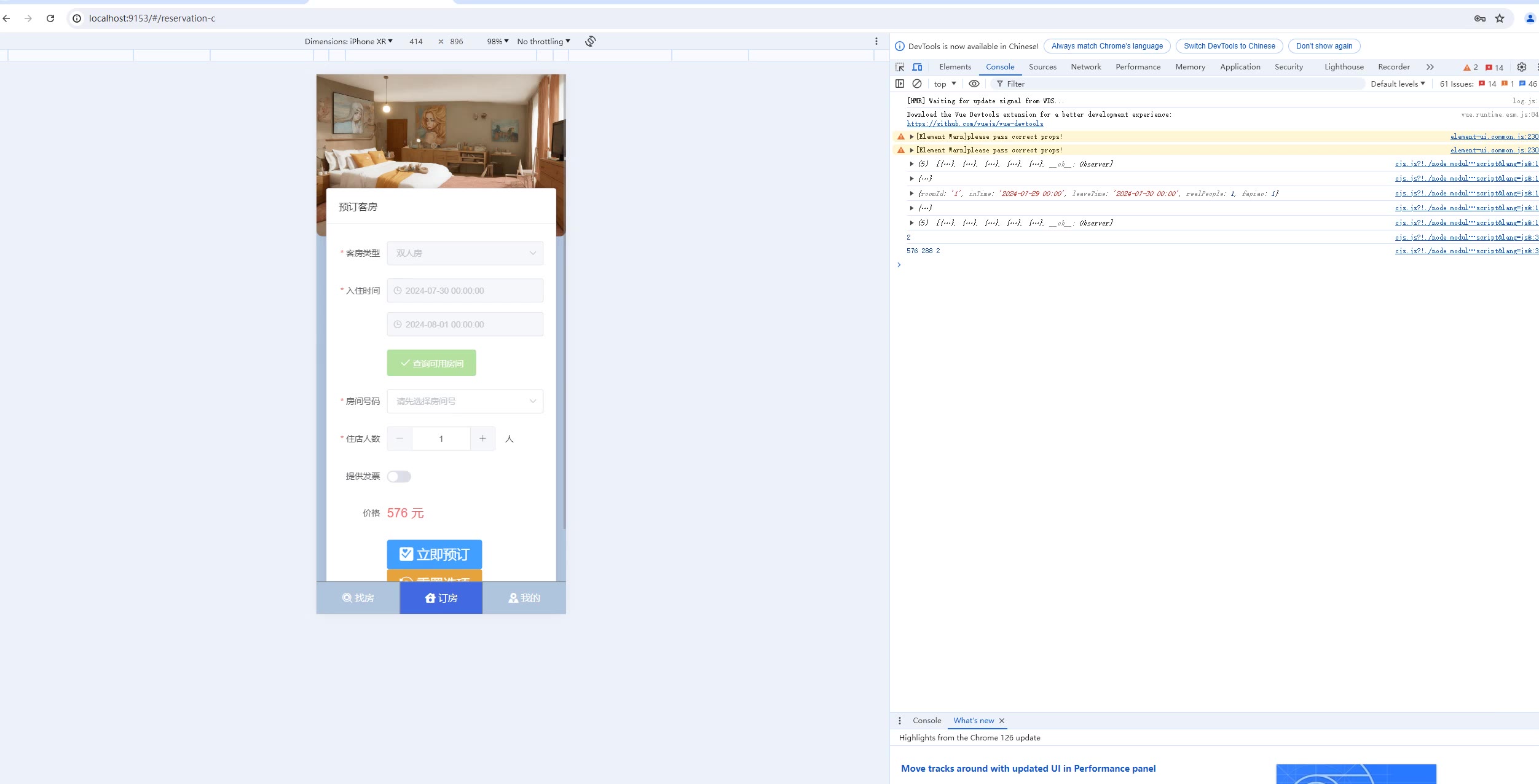Open the Dimensions iPhone XR dropdown
The height and width of the screenshot is (784, 1539).
[348, 42]
